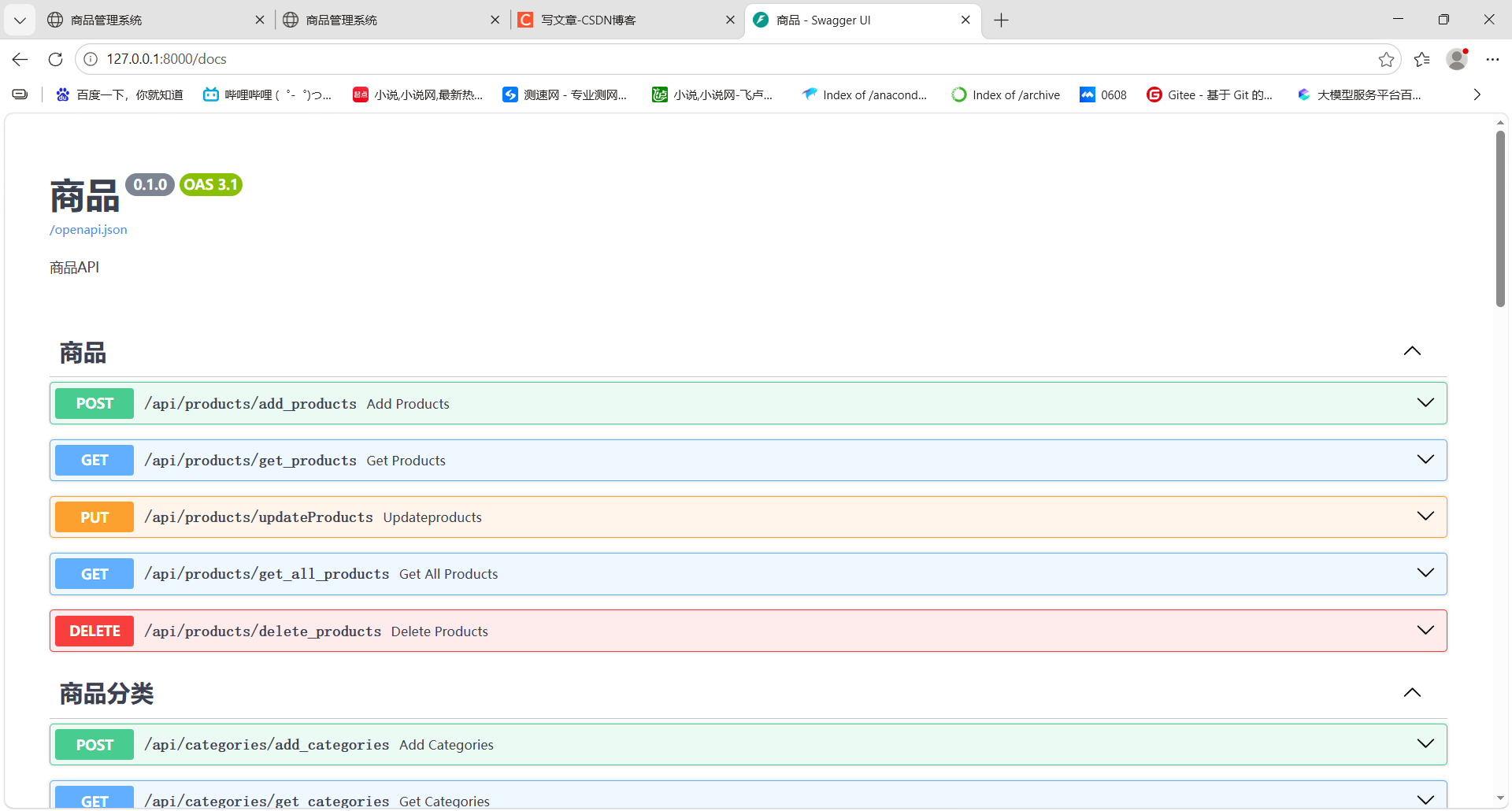Click the 商品分类 section heading

106,694
